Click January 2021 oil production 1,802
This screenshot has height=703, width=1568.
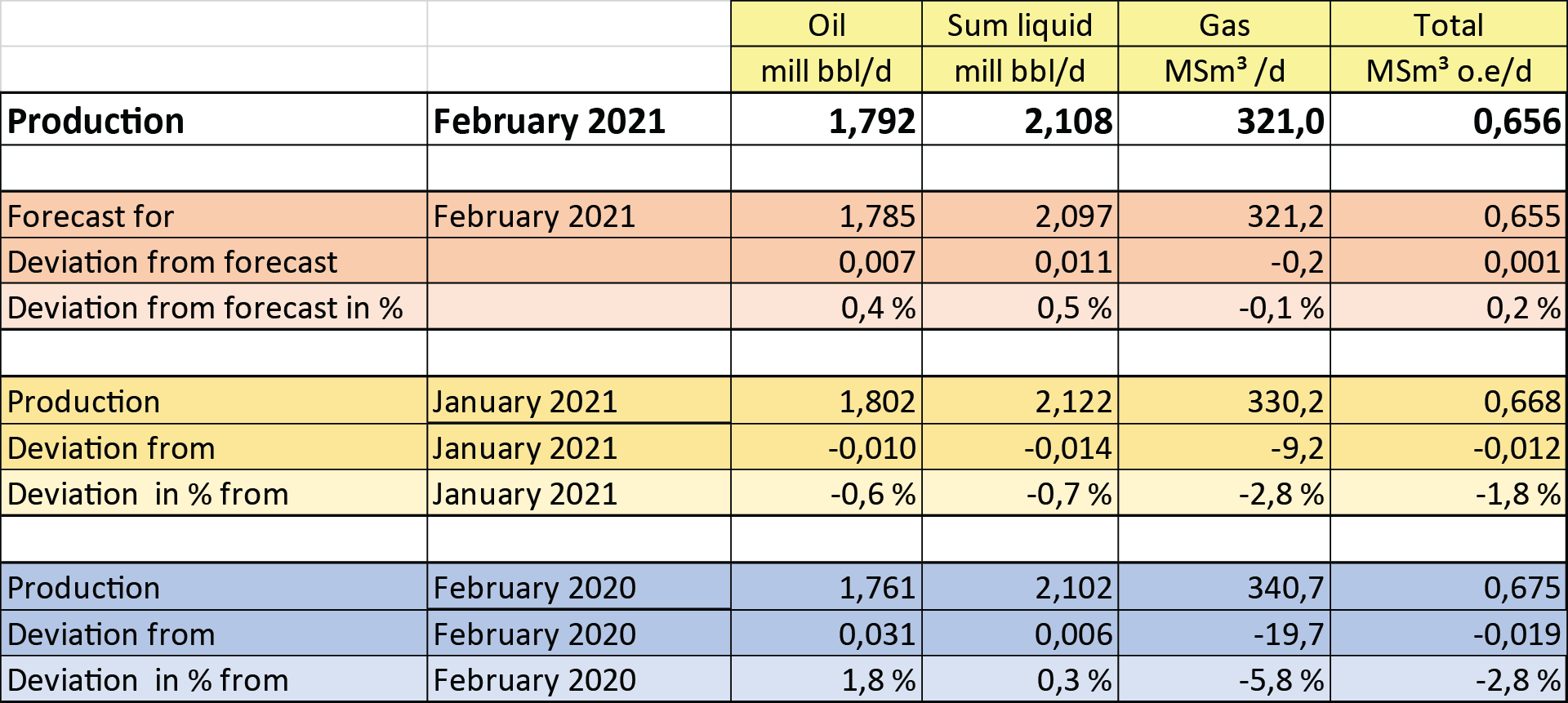[x=826, y=401]
